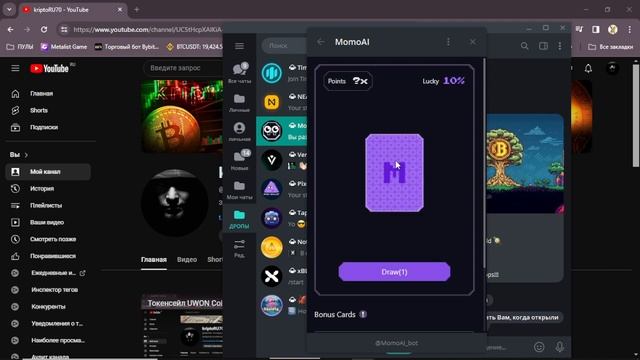The image size is (640, 360).
Task: Open Ваши видео in YouTube sidebar
Action: coord(48,222)
